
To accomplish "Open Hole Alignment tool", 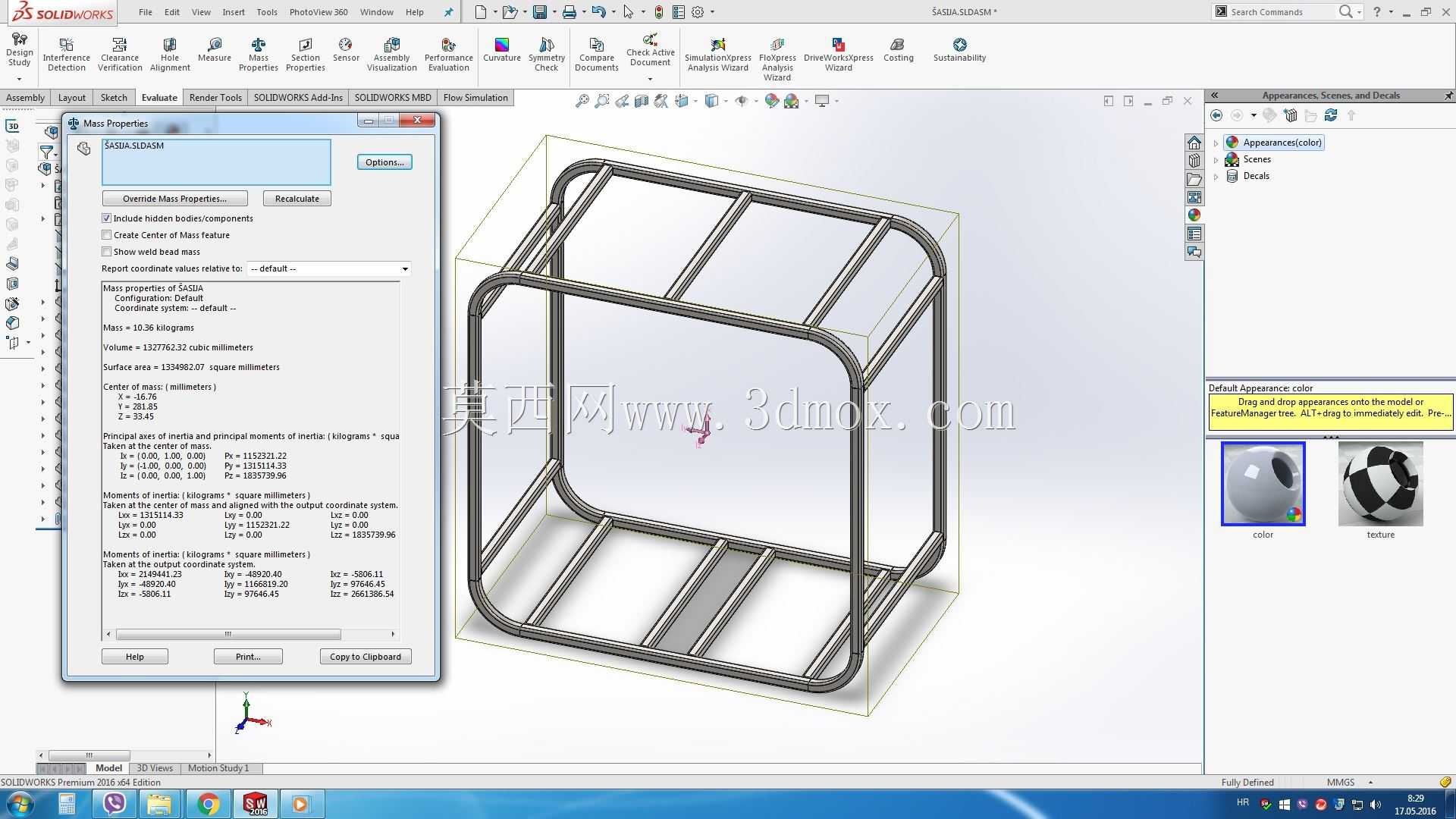I will [170, 54].
